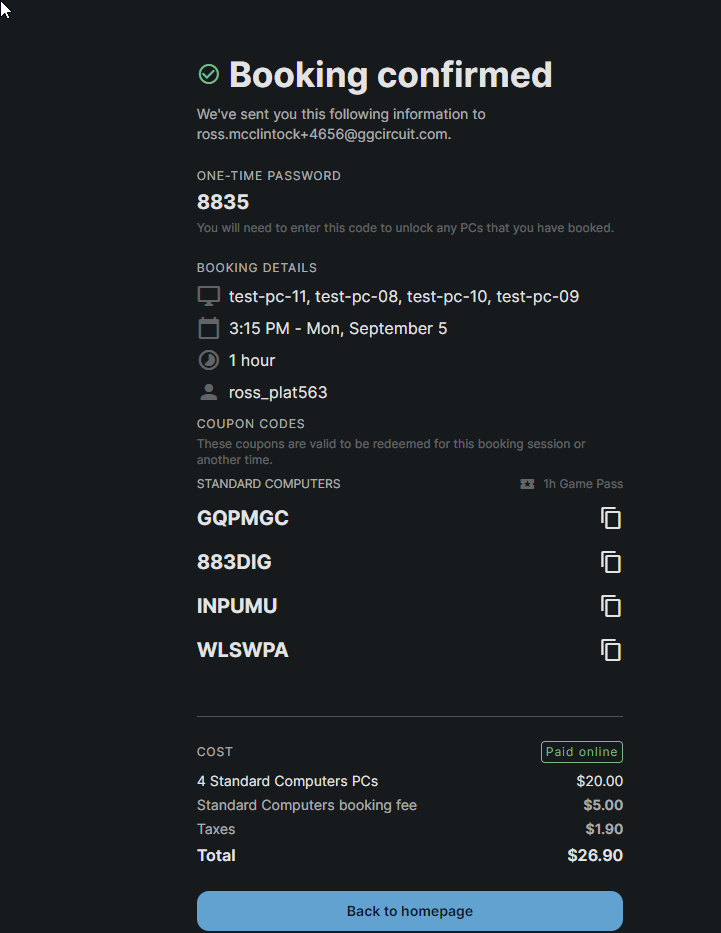Click the Standard Computers section header

(268, 483)
